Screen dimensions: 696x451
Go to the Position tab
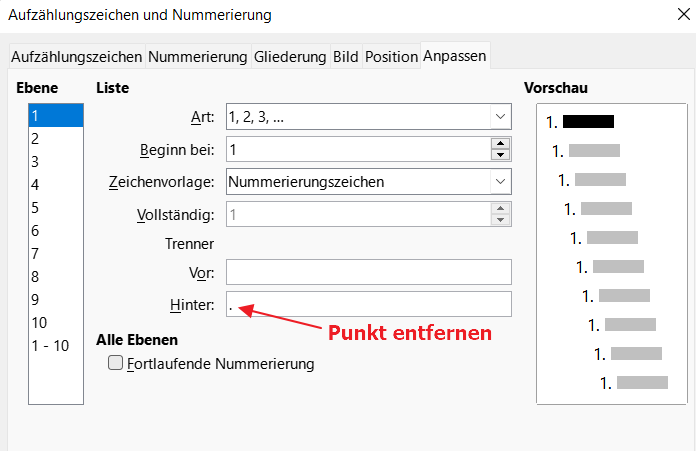[391, 57]
